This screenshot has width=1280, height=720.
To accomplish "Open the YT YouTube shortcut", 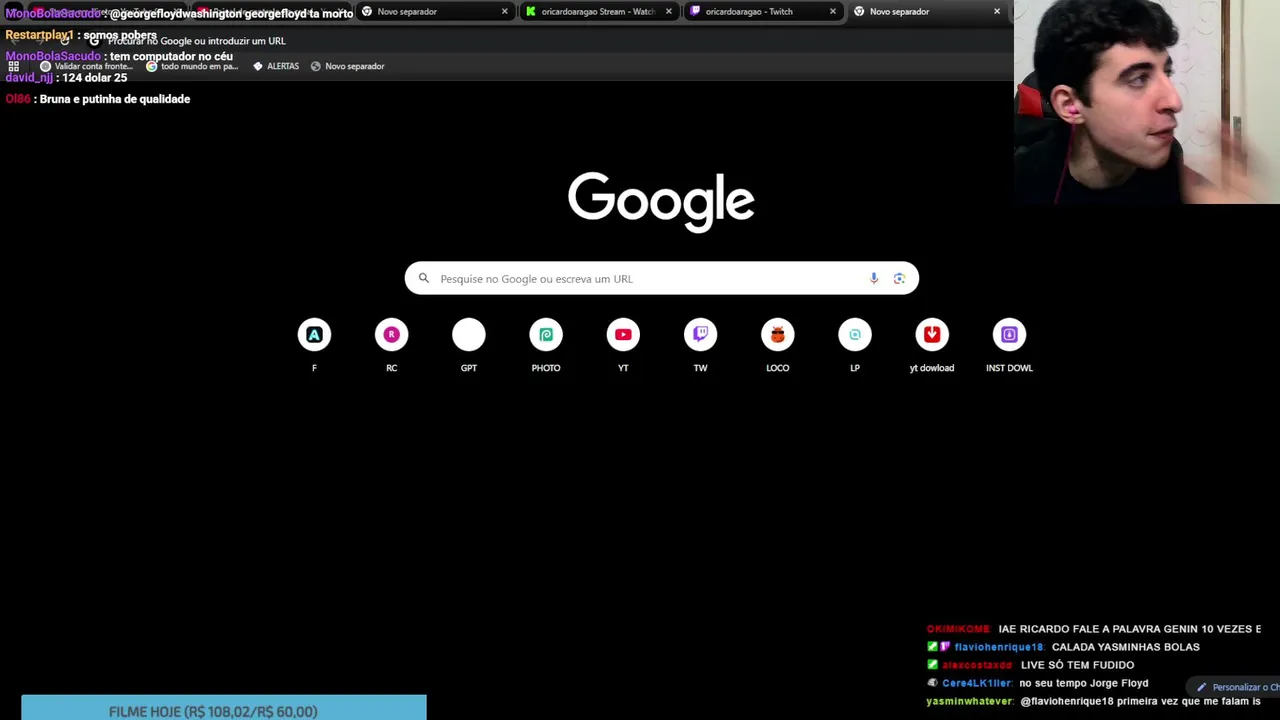I will pyautogui.click(x=623, y=346).
